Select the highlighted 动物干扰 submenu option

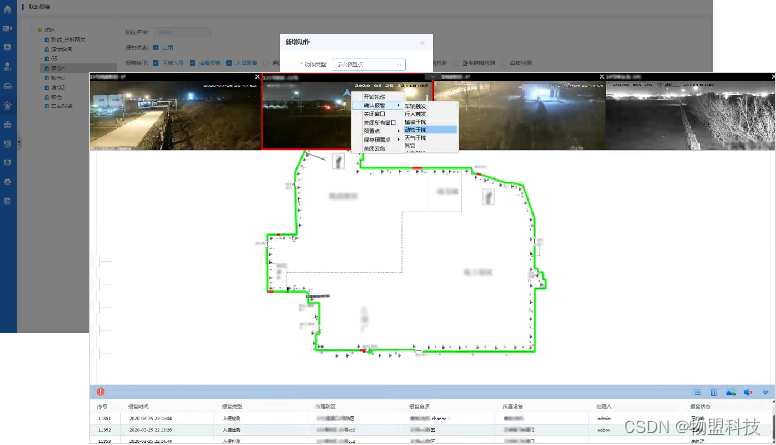pos(430,130)
